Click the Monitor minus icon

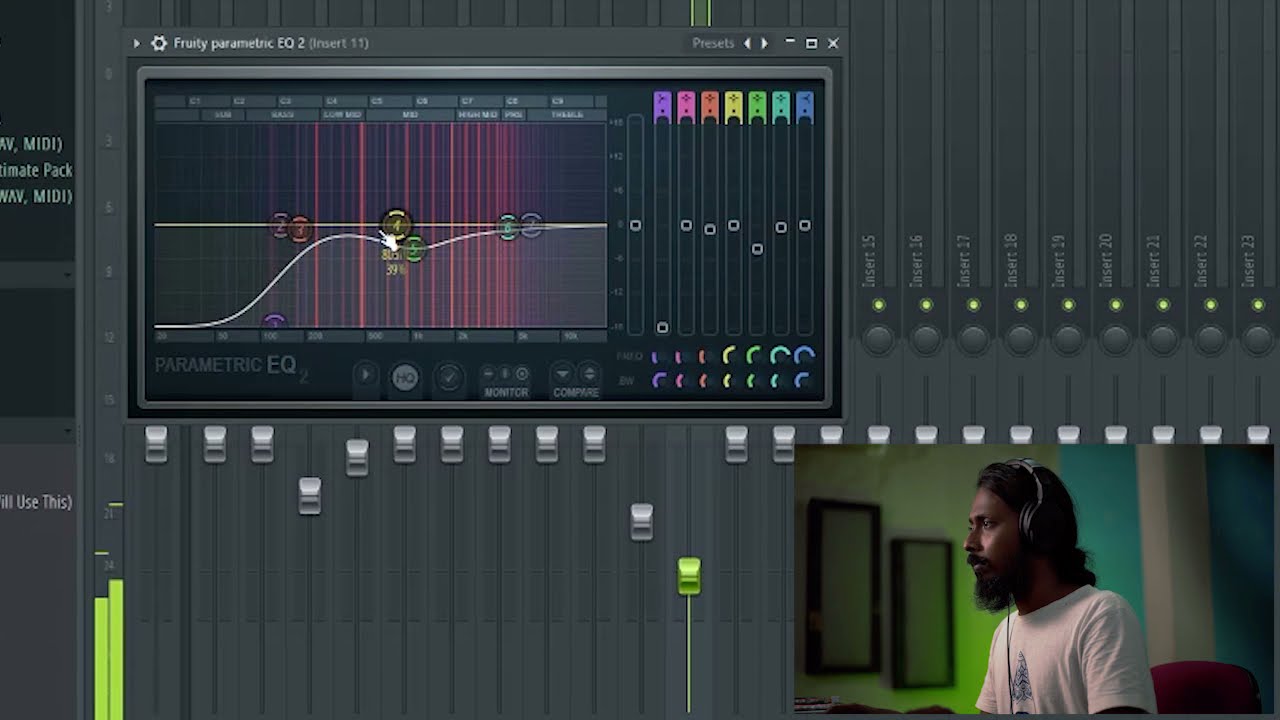coord(490,374)
